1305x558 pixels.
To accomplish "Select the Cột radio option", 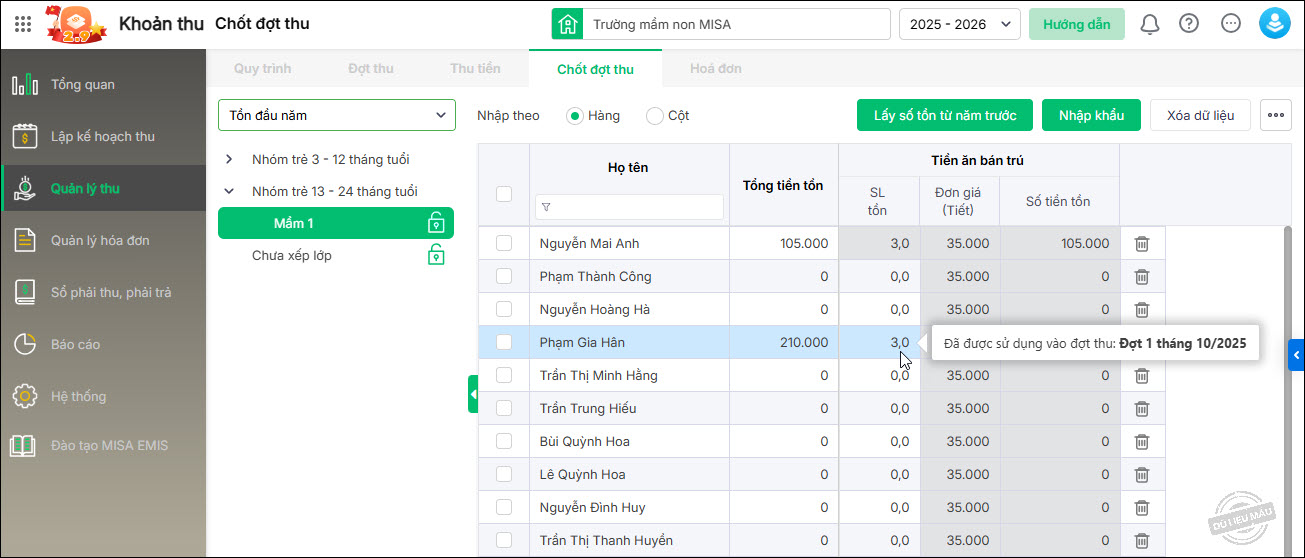I will coord(655,116).
